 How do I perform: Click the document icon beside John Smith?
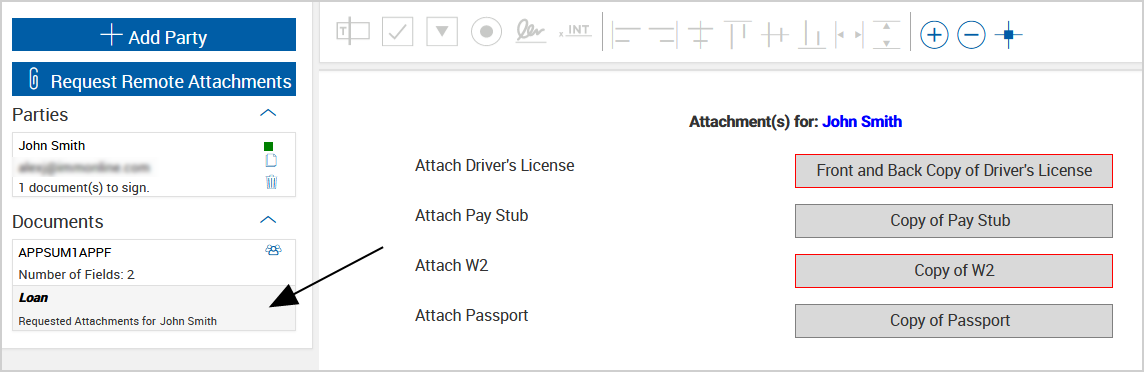[x=271, y=160]
